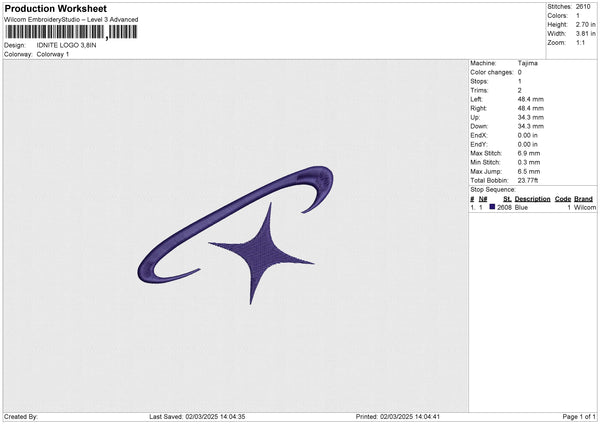The height and width of the screenshot is (424, 600).
Task: Click the 'Brand' column header
Action: 583,199
